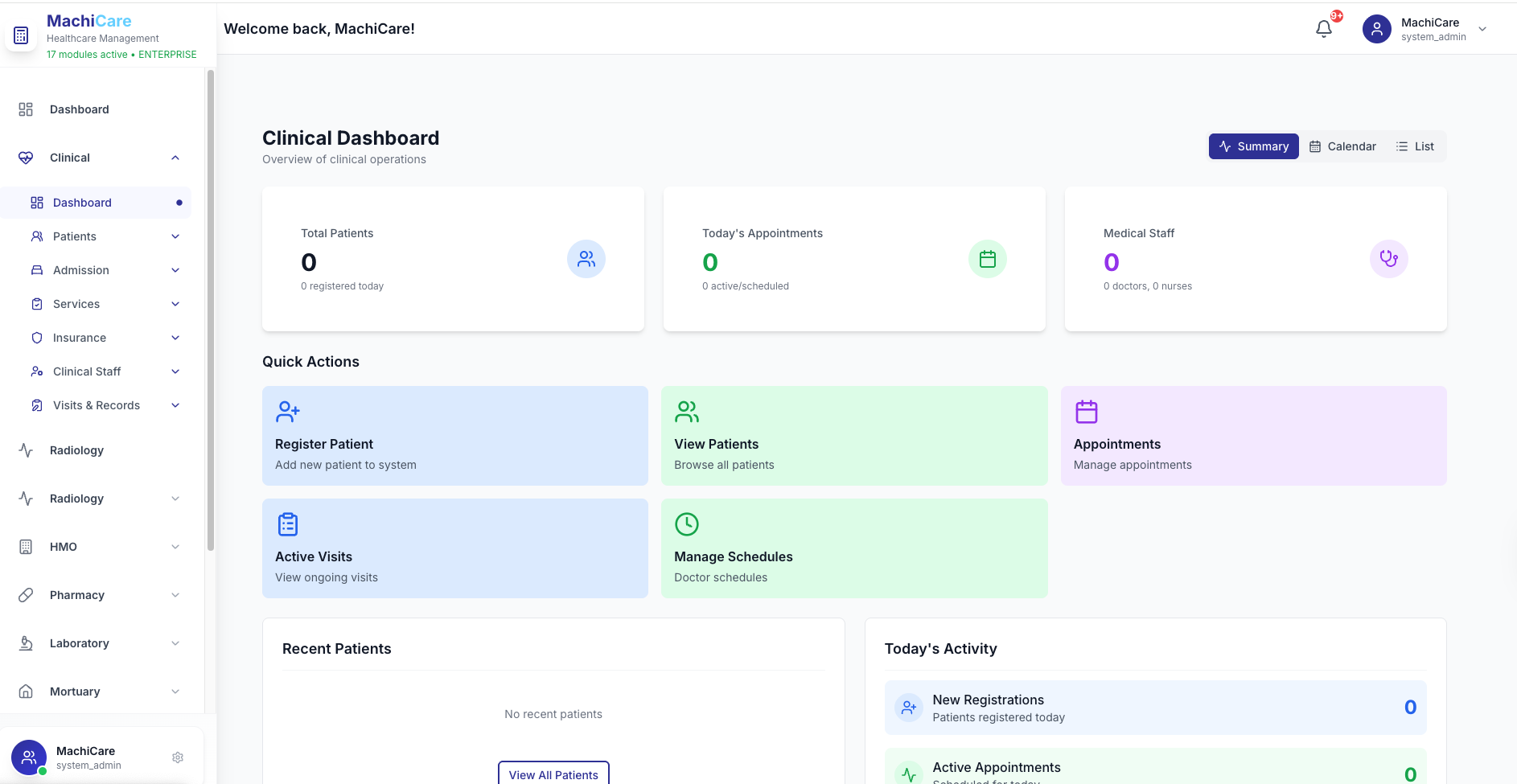Select the Summary view tab
Image resolution: width=1517 pixels, height=784 pixels.
pos(1253,146)
